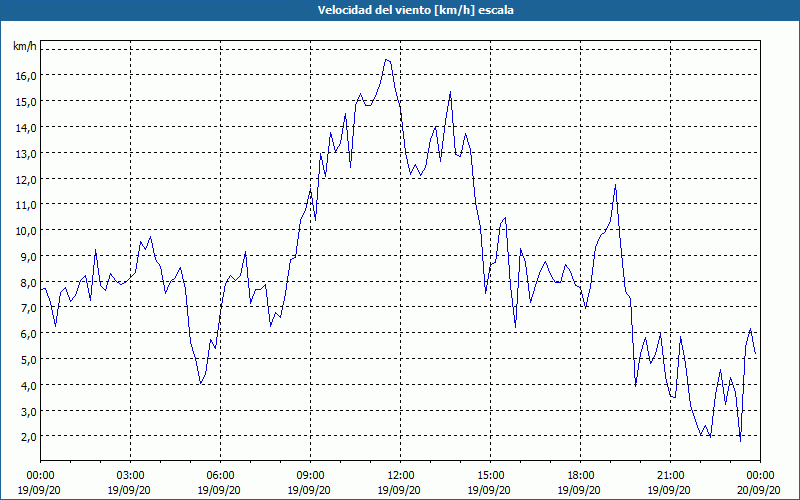Click the '21:00' x-axis time label
The width and height of the screenshot is (800, 500).
point(670,476)
